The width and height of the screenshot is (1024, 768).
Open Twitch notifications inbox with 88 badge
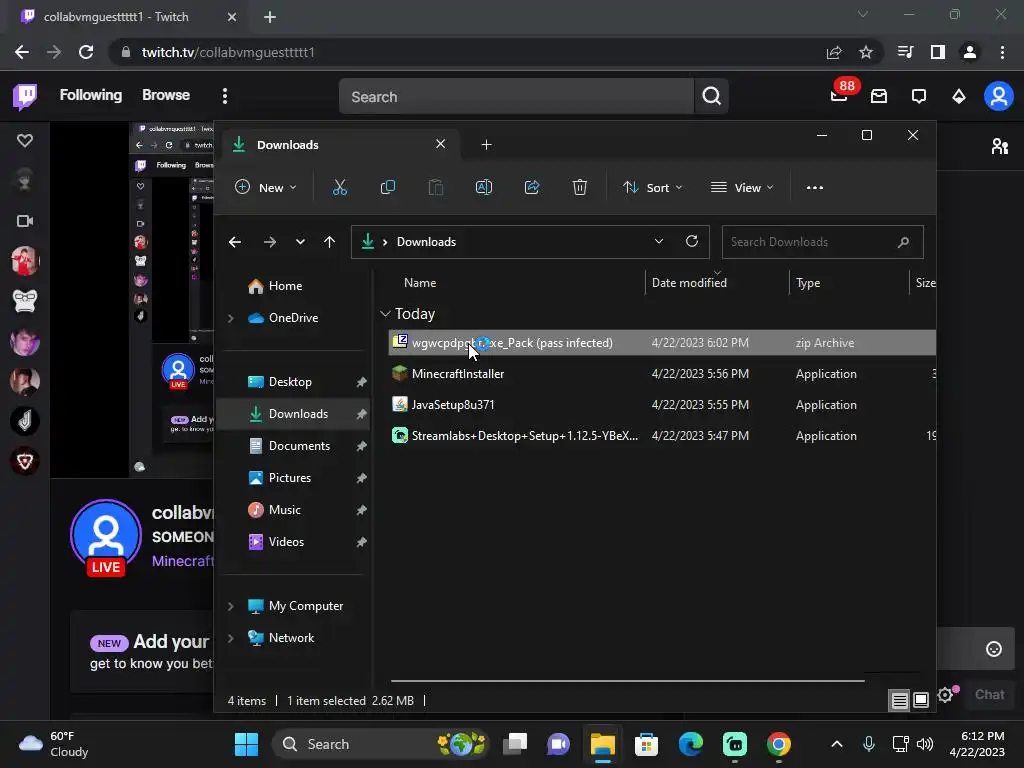[x=840, y=95]
